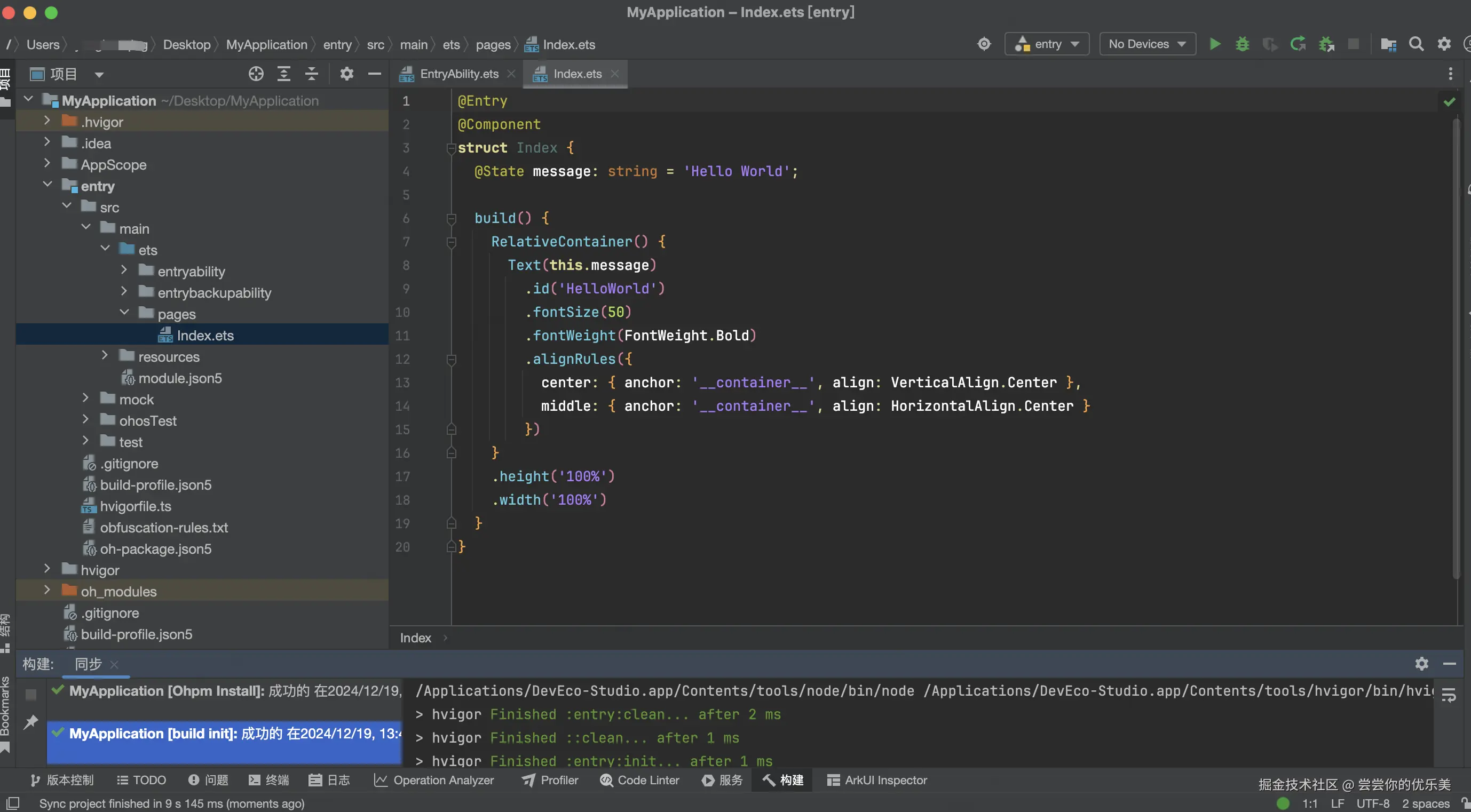This screenshot has height=812, width=1471.
Task: Expand the oh_modules folder
Action: [x=47, y=590]
